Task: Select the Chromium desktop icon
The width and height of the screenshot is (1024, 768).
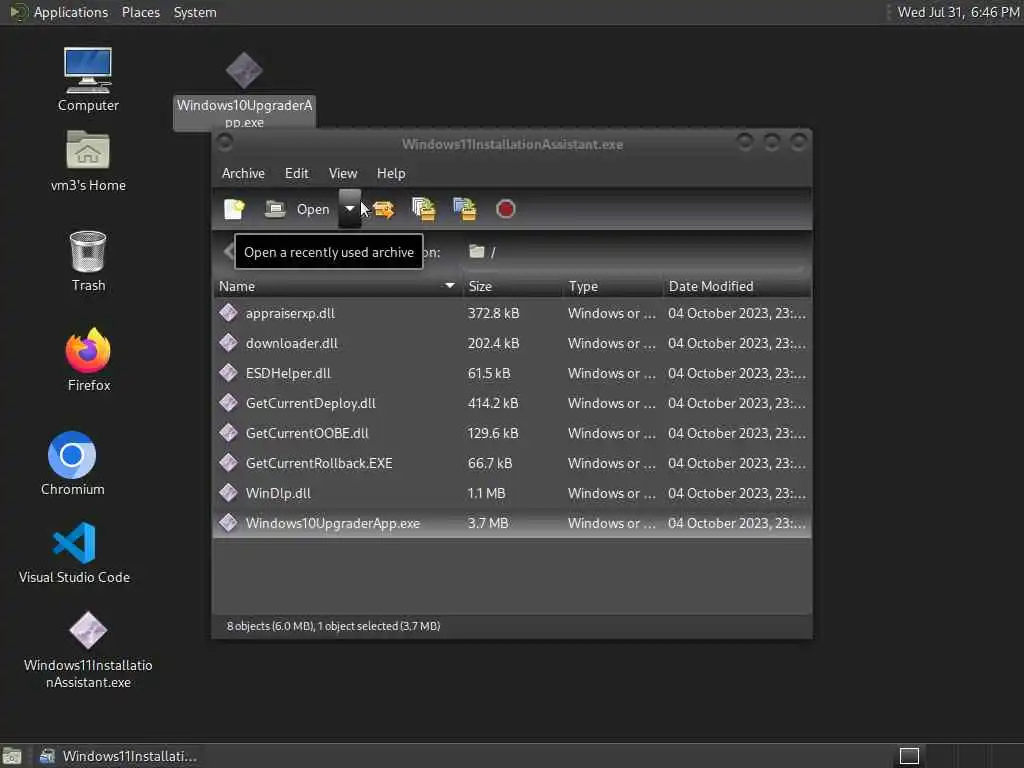Action: click(x=72, y=464)
